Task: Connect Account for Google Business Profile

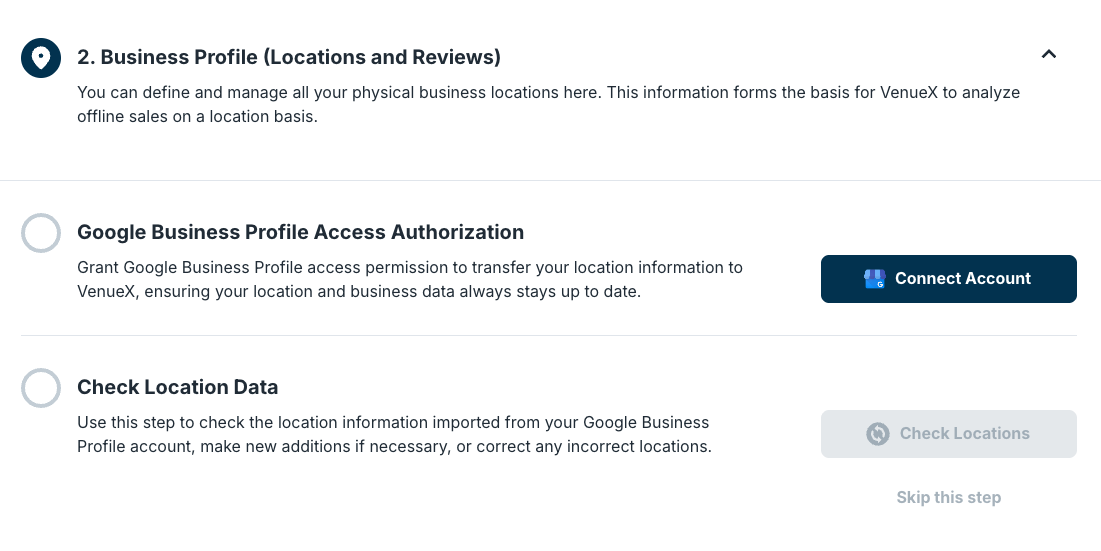Action: (949, 279)
